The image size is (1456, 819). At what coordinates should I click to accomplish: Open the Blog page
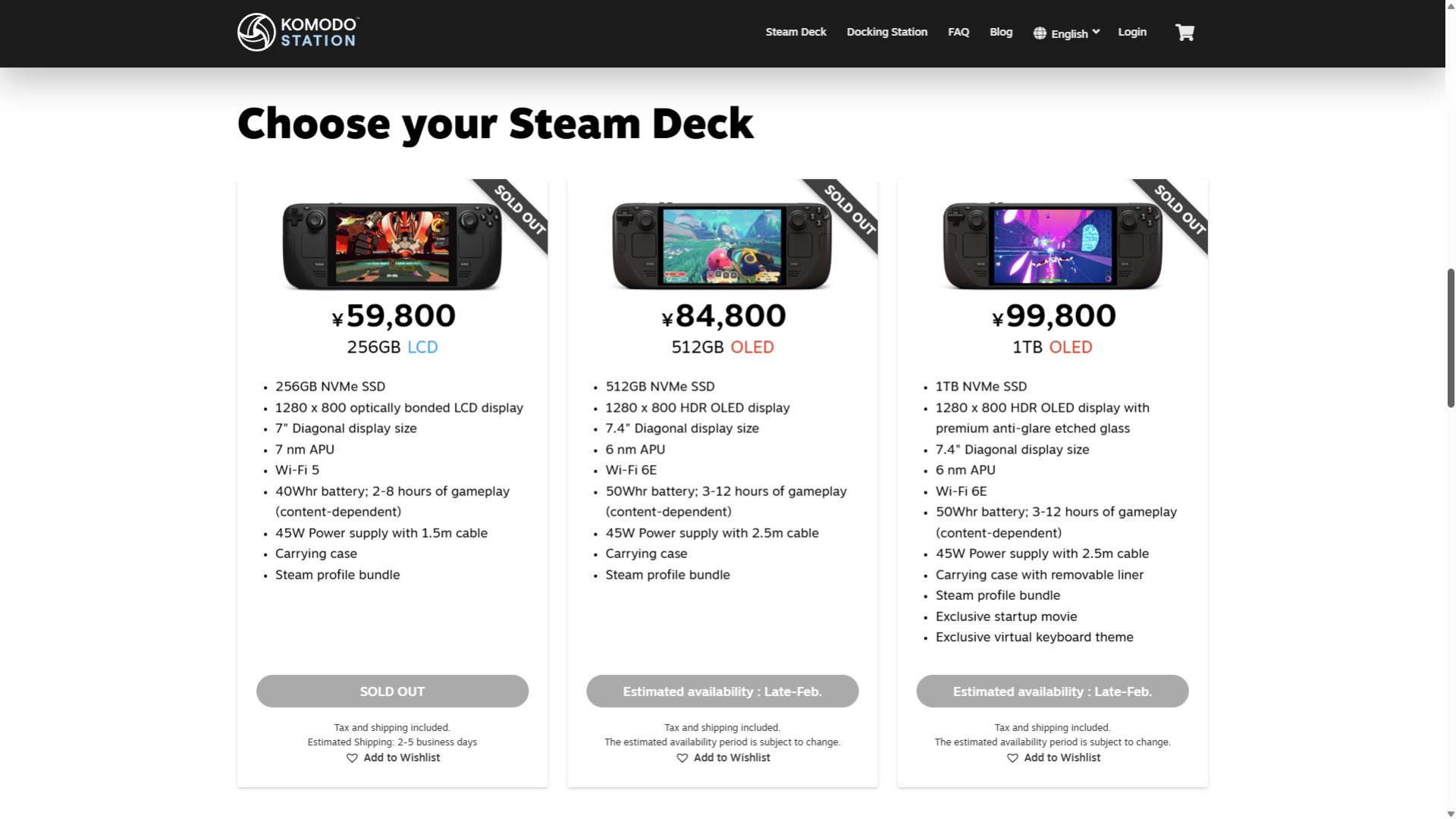point(1001,32)
